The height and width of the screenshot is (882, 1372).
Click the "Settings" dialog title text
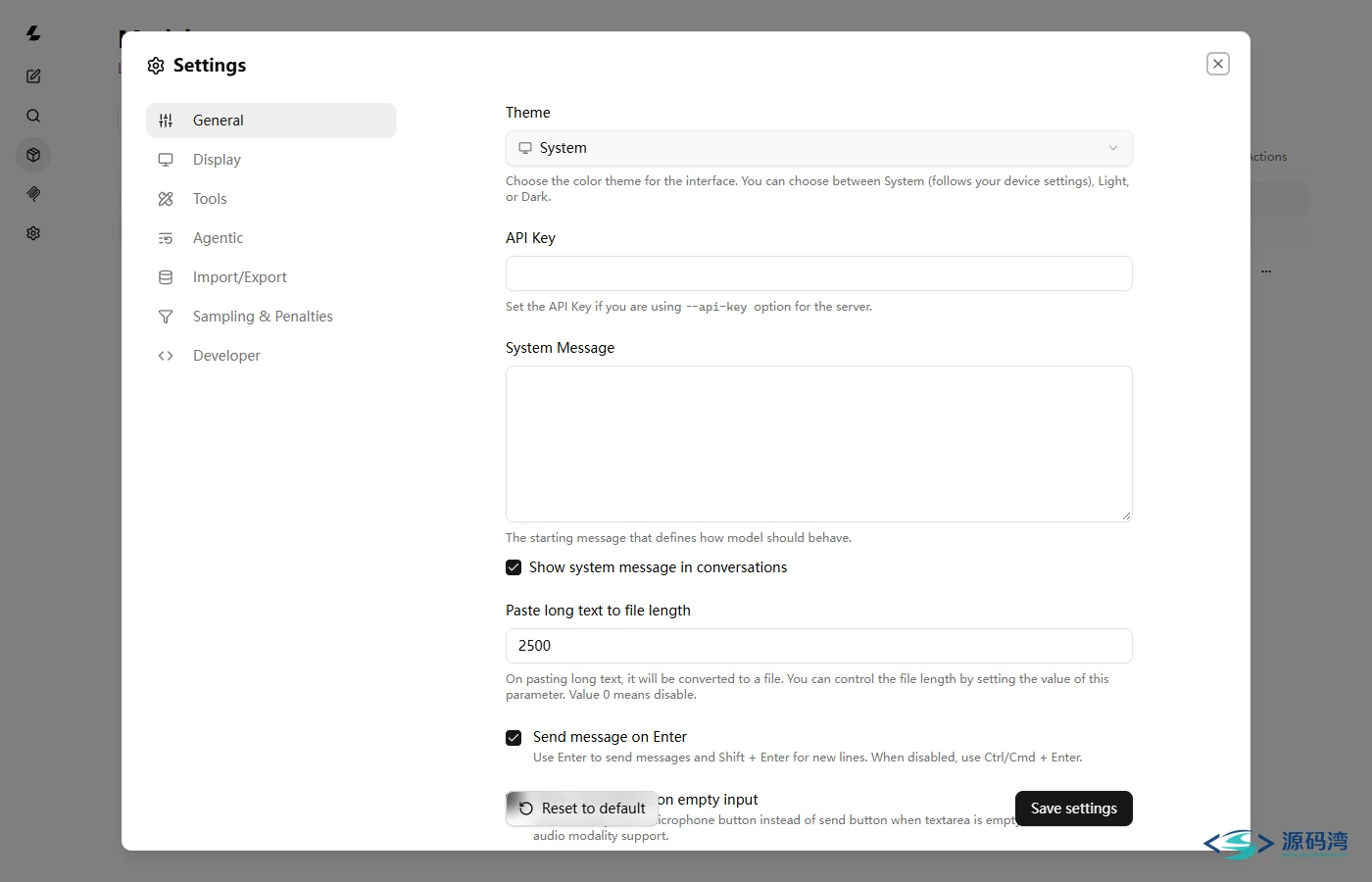coord(210,66)
